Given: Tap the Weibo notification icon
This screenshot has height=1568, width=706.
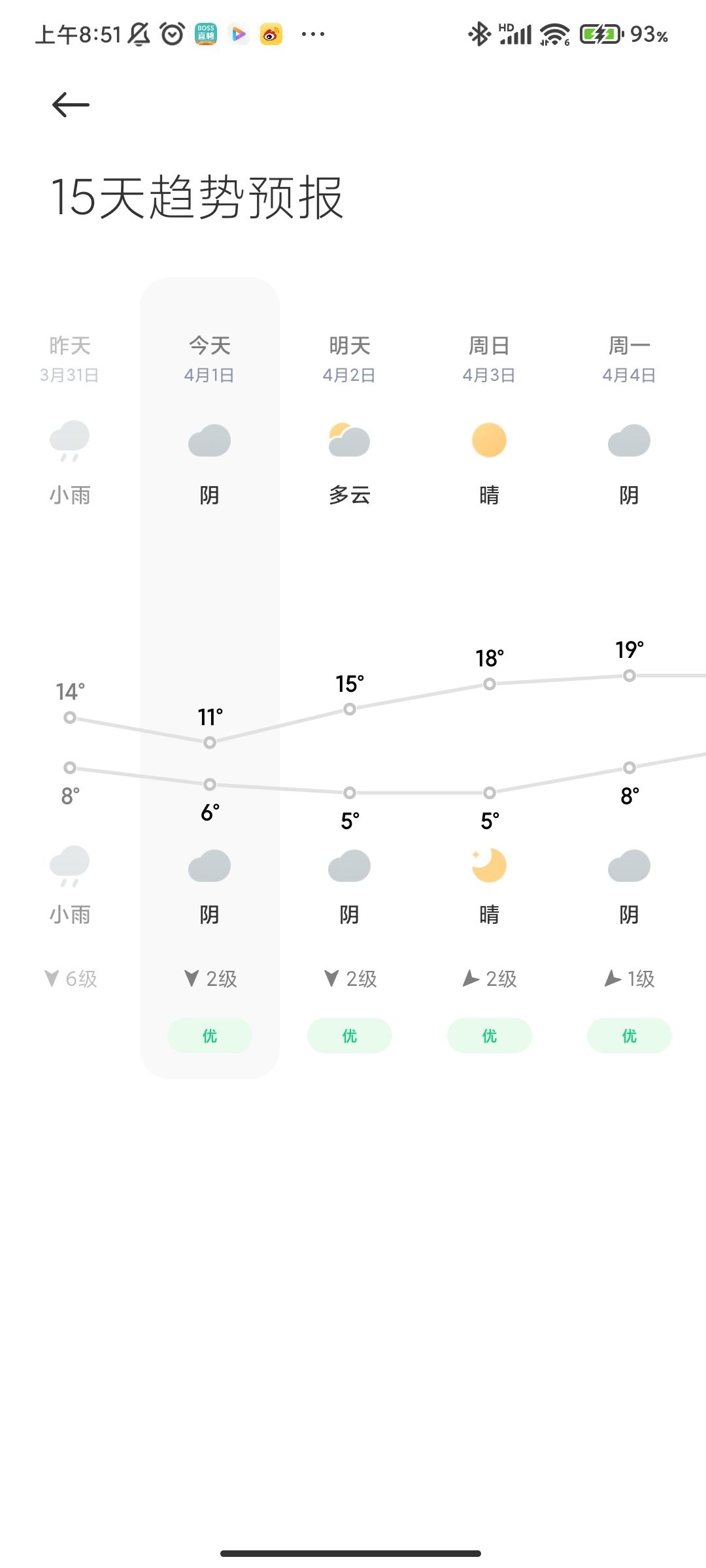Looking at the screenshot, I should click(x=271, y=34).
